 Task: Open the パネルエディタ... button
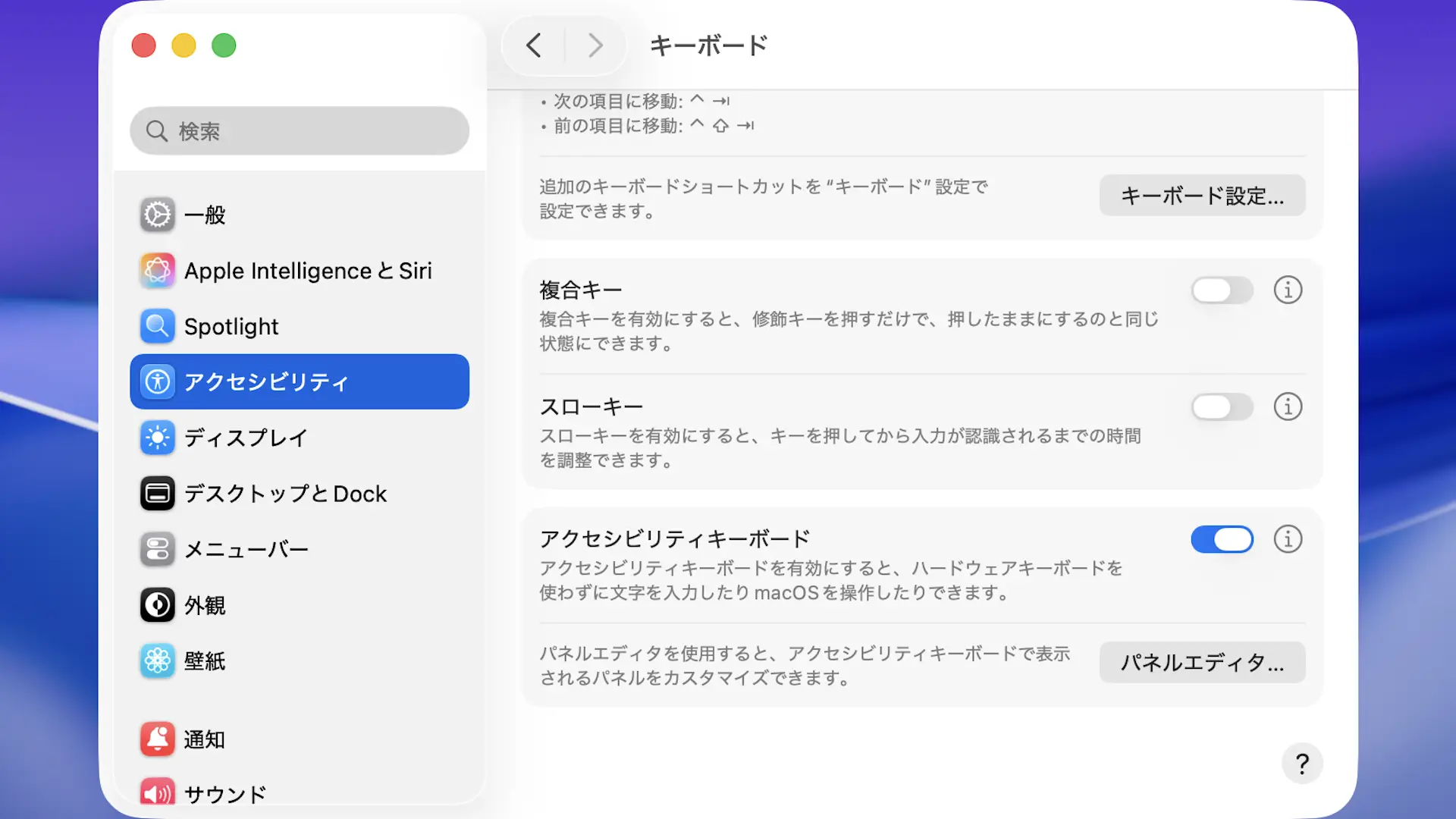coord(1202,663)
